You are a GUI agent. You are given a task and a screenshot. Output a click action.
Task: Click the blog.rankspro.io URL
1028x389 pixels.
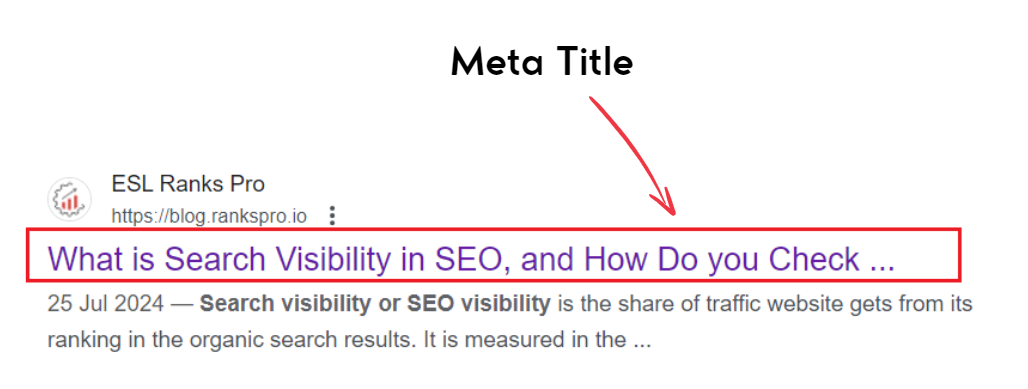(209, 216)
